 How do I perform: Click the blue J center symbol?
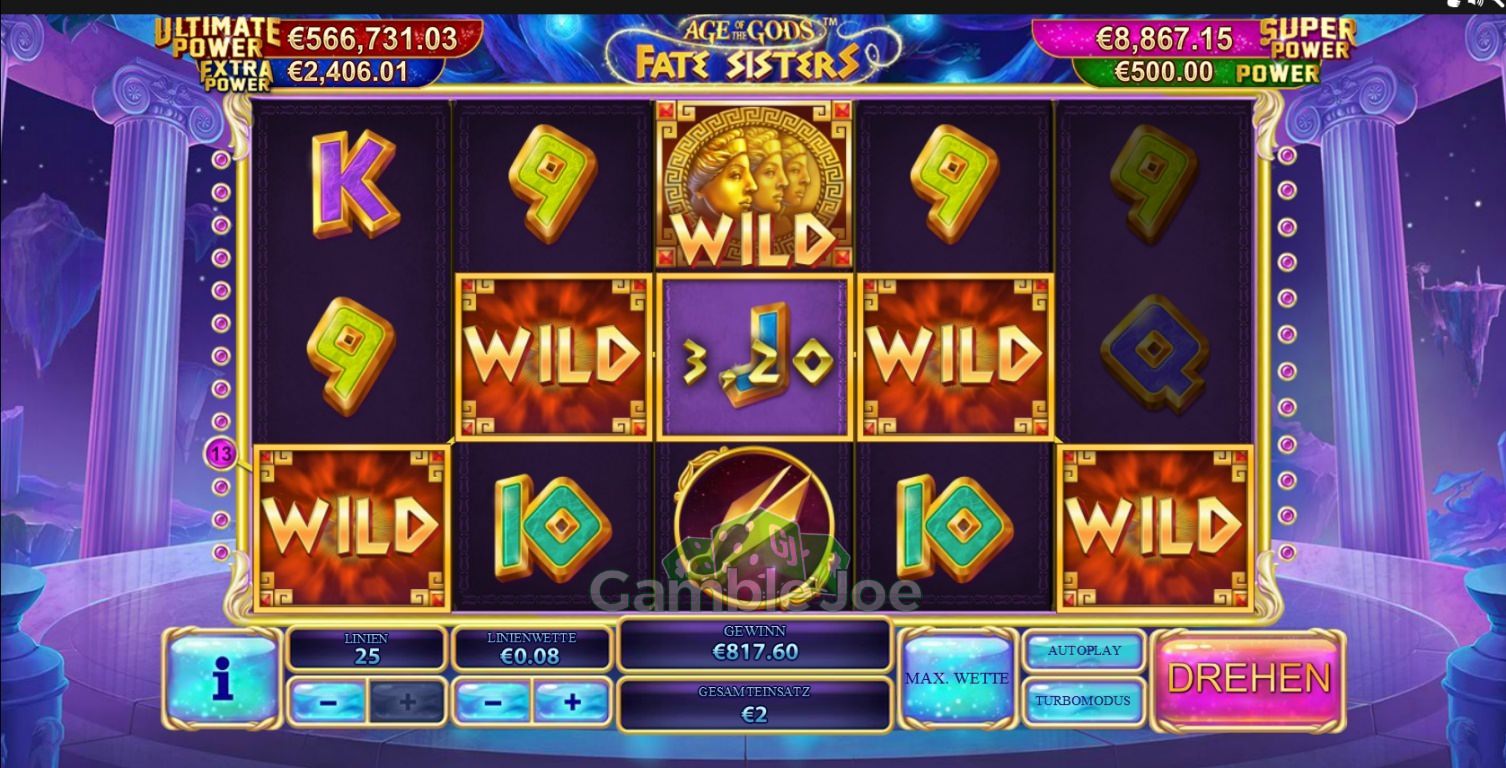755,357
